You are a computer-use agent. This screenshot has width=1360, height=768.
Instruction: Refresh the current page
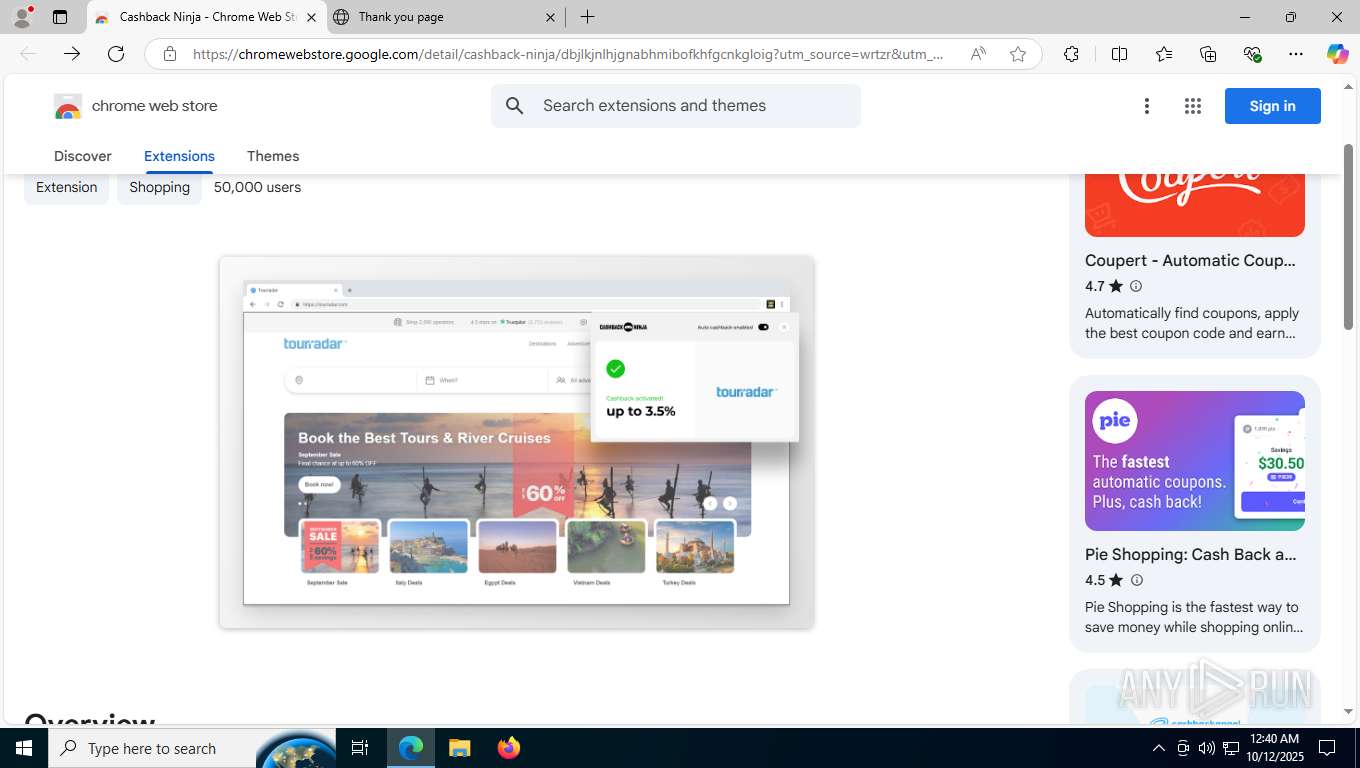[x=116, y=54]
